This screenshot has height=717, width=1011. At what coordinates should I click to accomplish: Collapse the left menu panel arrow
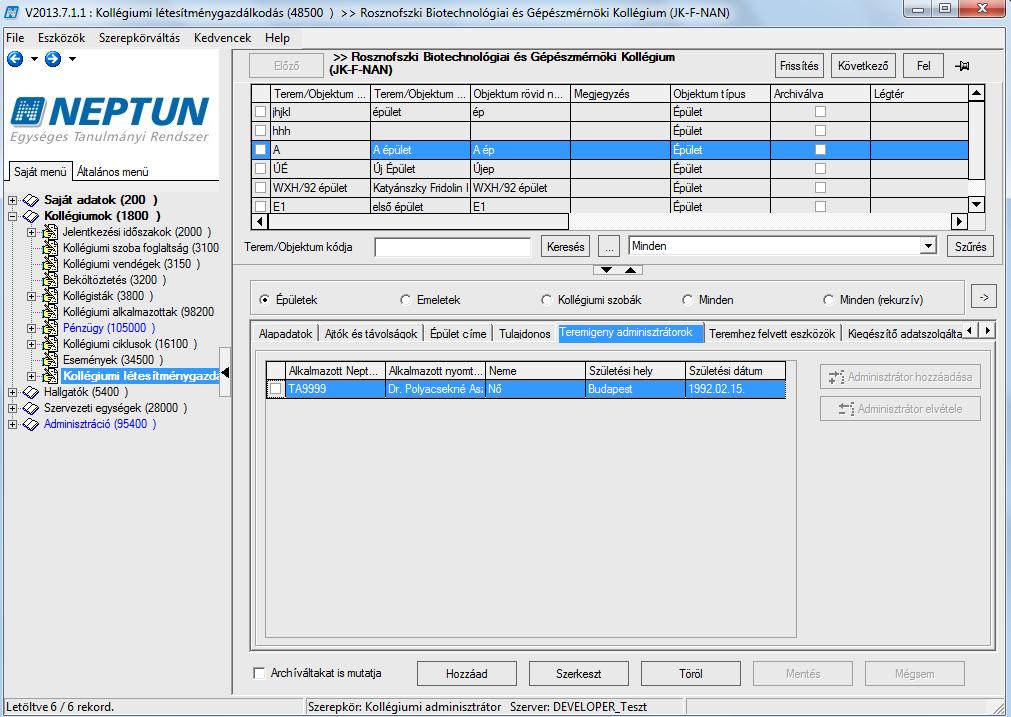click(x=225, y=373)
